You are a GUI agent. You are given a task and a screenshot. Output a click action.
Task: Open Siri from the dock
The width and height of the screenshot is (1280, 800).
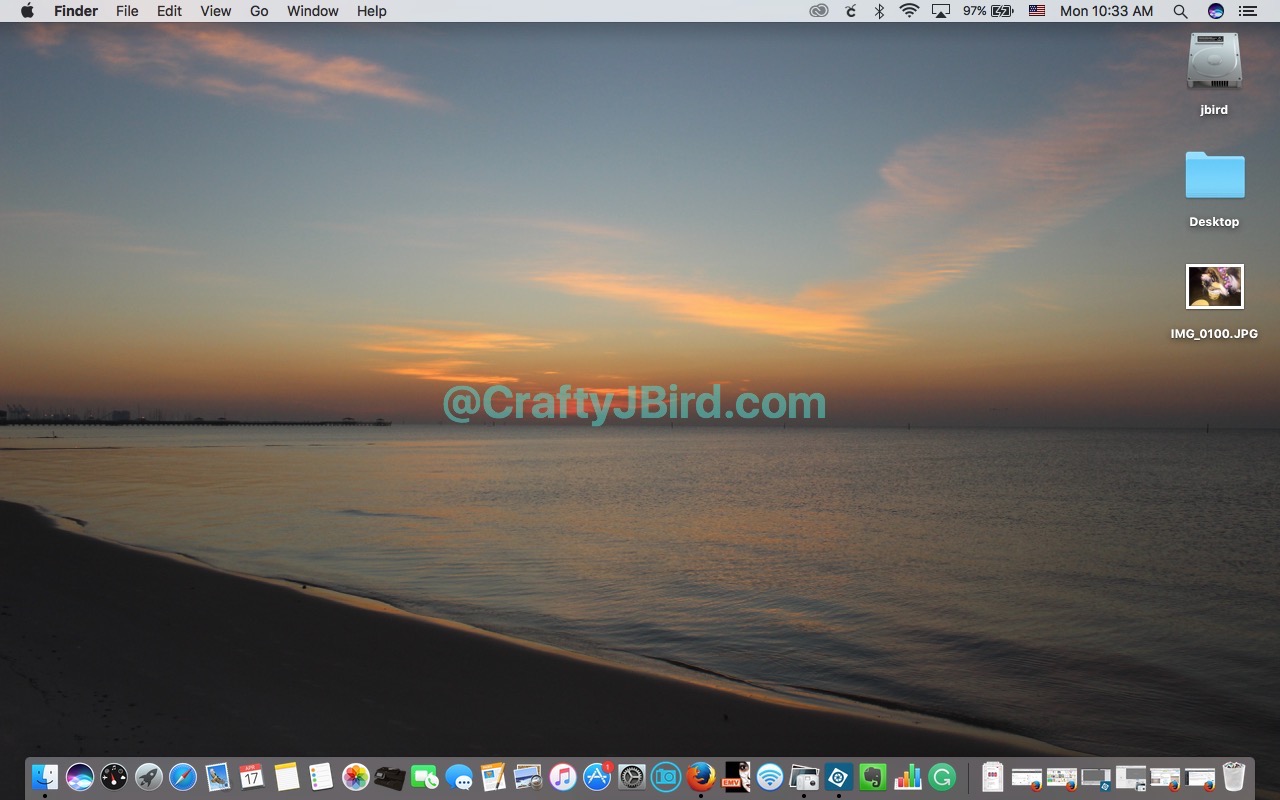(x=80, y=777)
